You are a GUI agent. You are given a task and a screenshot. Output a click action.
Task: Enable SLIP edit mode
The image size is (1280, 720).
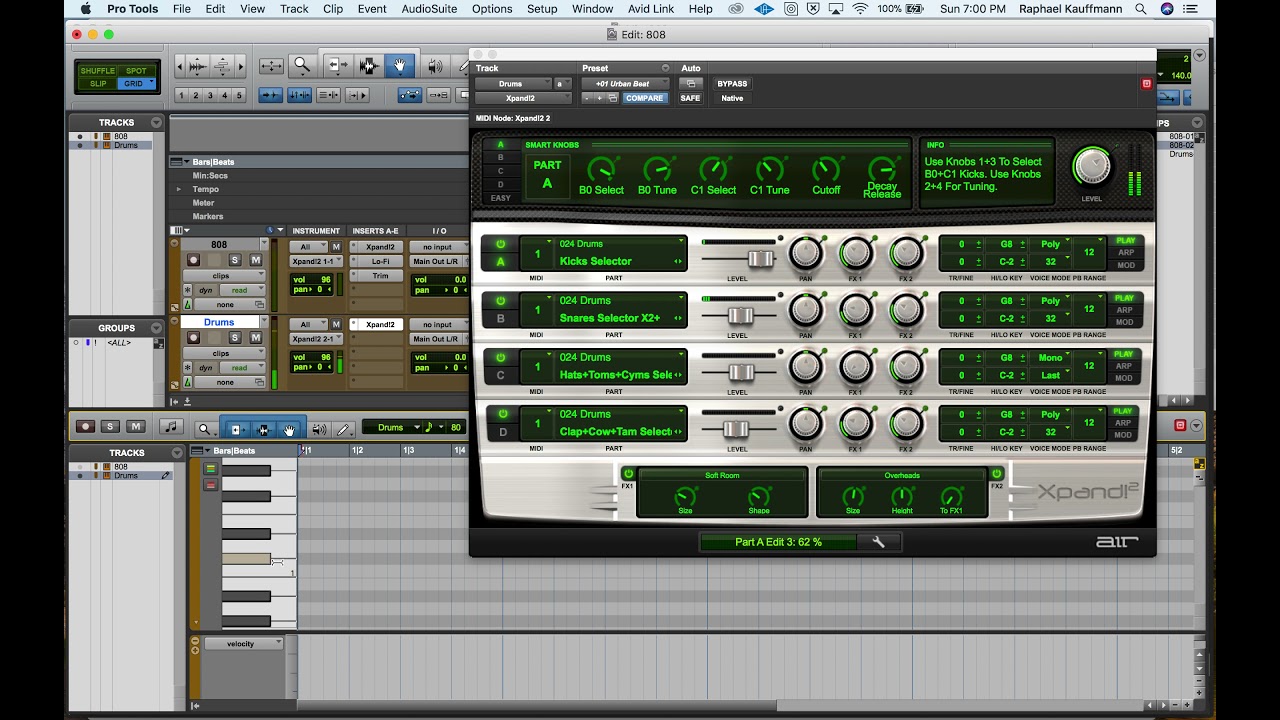(97, 84)
